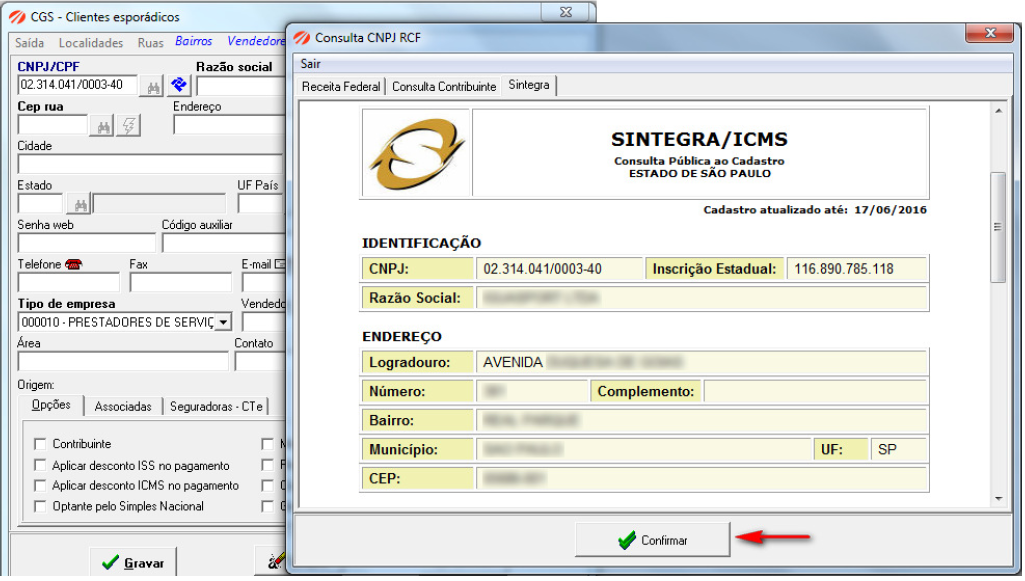The width and height of the screenshot is (1025, 581).
Task: Click lightning bolt icon beside Cep rua
Action: pos(129,125)
